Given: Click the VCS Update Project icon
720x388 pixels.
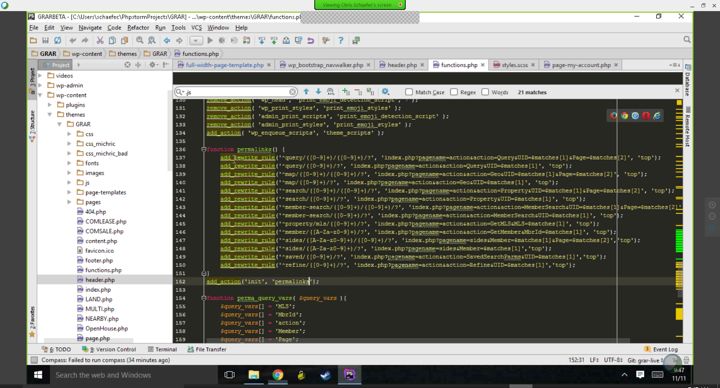Looking at the screenshot, I should point(261,40).
